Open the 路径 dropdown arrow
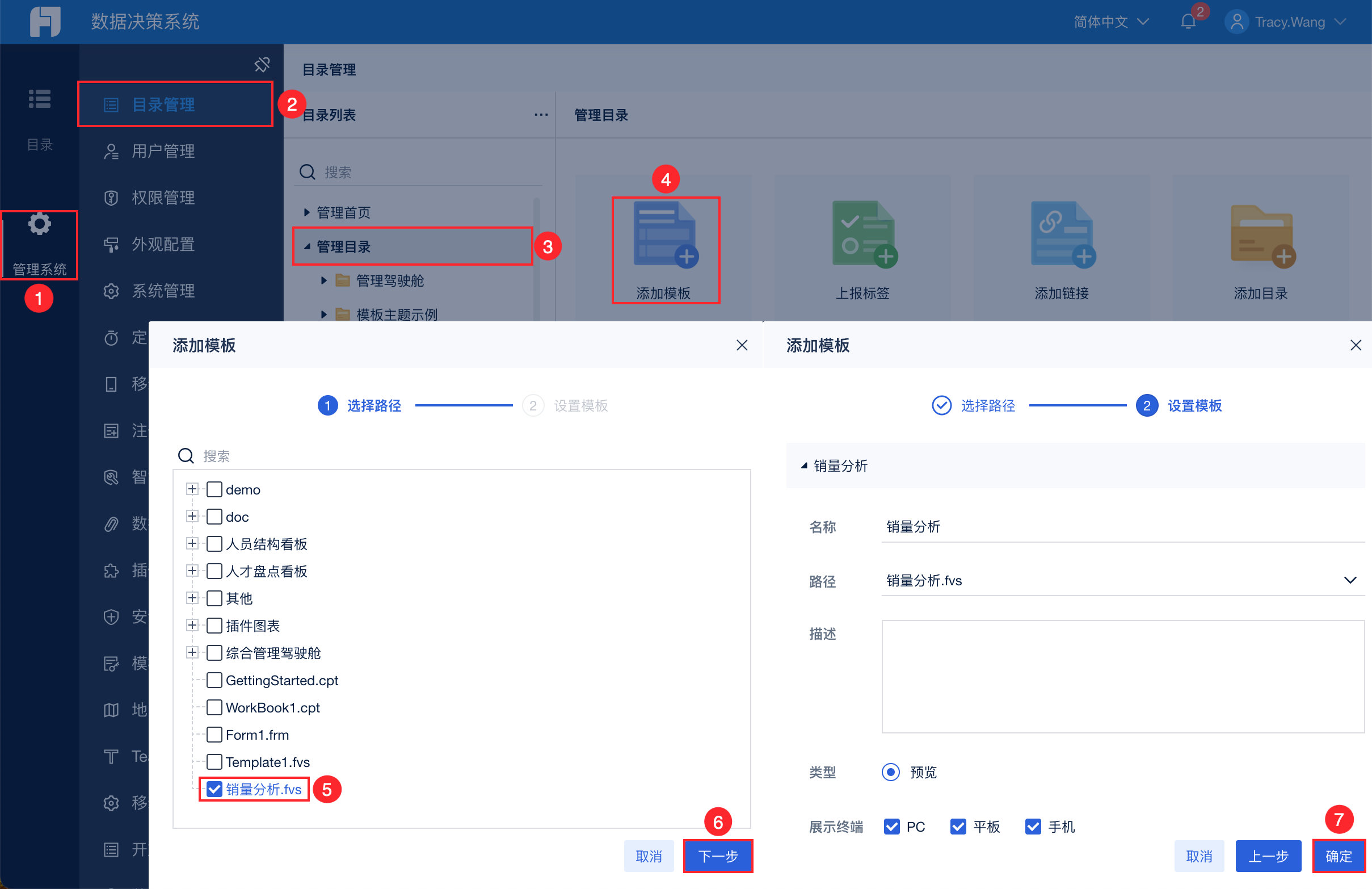The height and width of the screenshot is (889, 1372). [1349, 580]
